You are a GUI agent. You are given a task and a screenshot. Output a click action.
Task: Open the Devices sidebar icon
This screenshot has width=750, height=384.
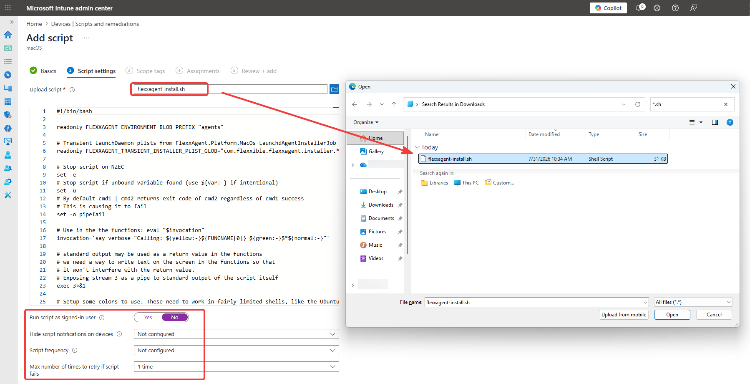(8, 88)
